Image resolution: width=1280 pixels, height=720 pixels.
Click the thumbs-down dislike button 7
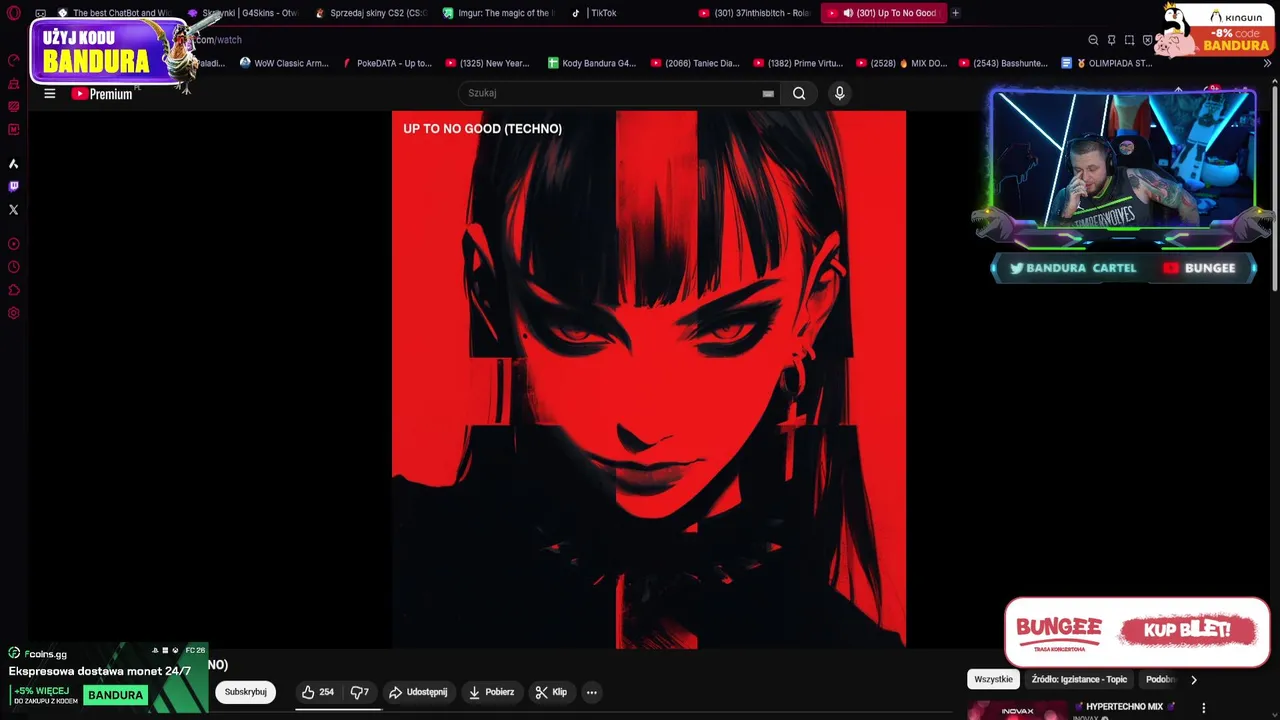tap(360, 692)
